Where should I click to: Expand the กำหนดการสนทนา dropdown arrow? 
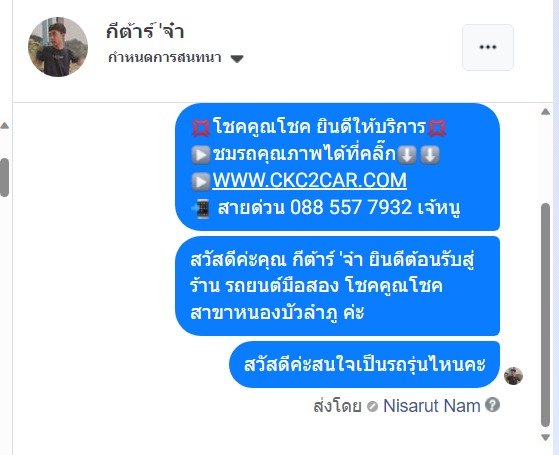pyautogui.click(x=237, y=58)
